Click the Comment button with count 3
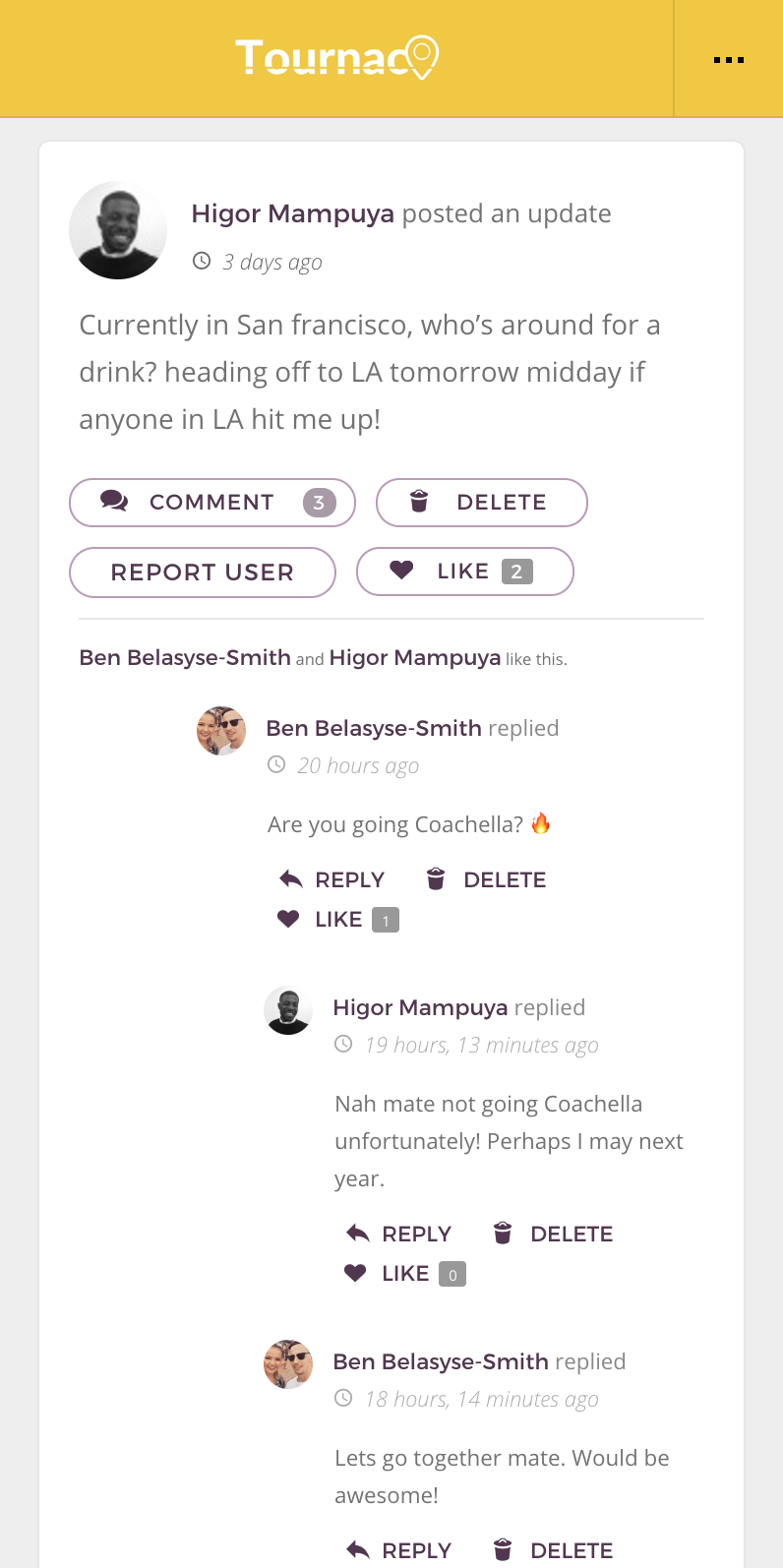 (x=212, y=503)
